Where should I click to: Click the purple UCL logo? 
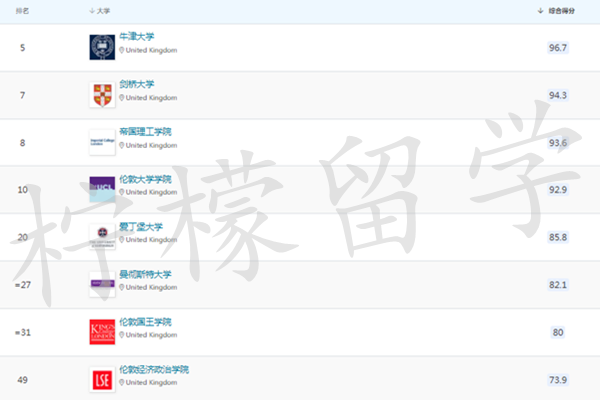pyautogui.click(x=102, y=189)
